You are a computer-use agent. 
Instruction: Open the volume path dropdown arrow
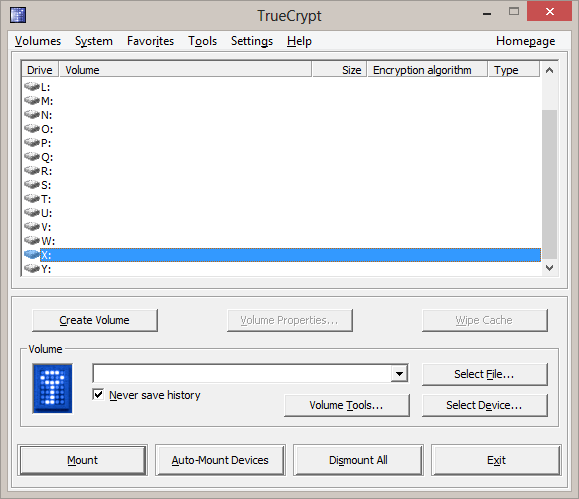click(x=399, y=374)
